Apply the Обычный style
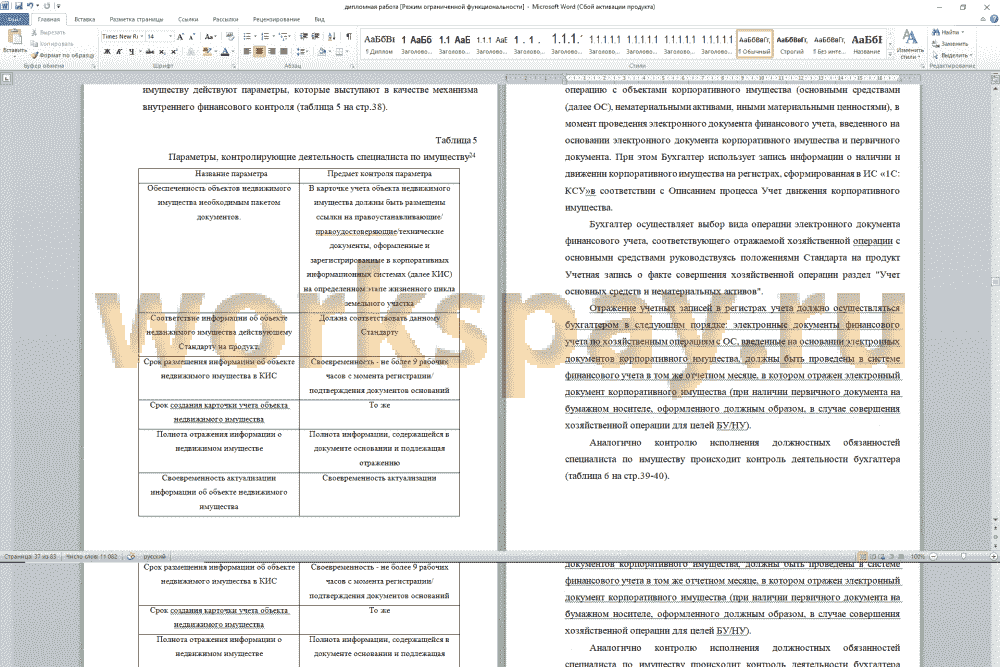 click(x=754, y=44)
